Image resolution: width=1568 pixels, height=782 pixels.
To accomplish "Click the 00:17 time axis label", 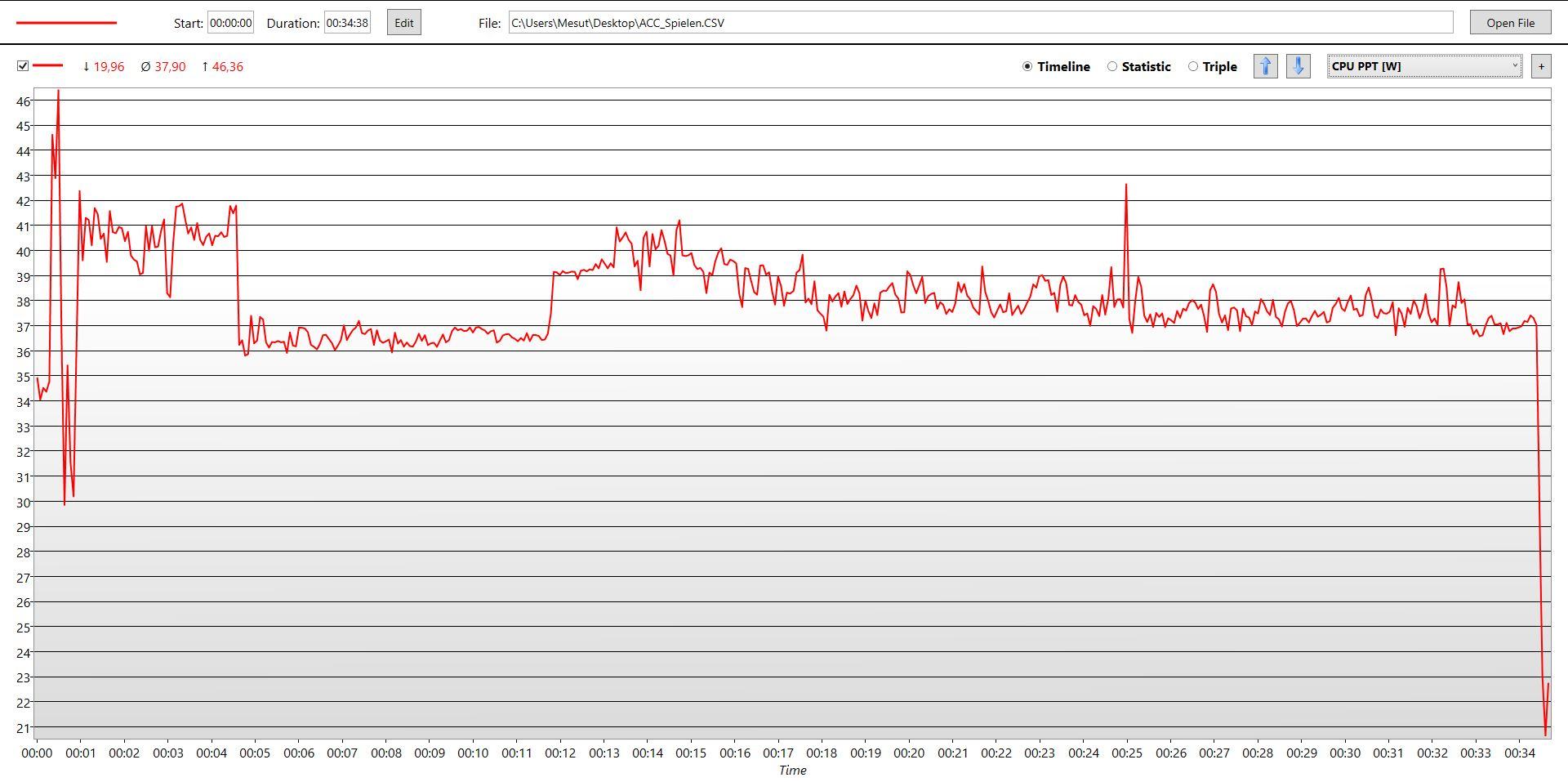I will pos(778,753).
